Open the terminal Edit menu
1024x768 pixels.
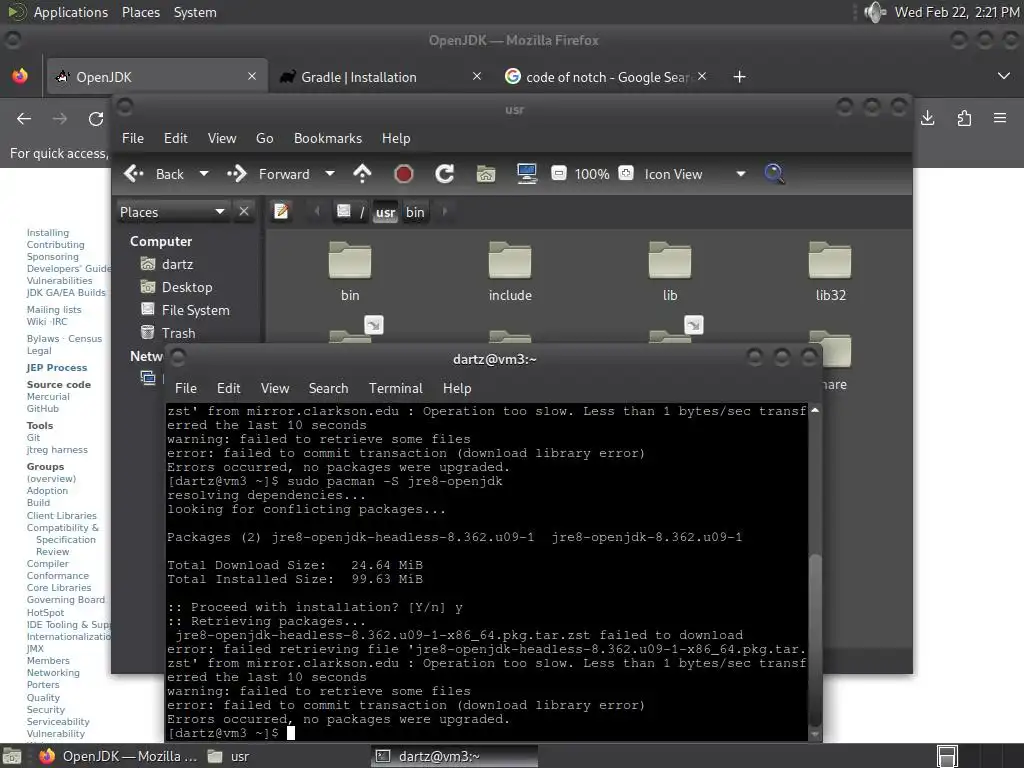click(x=229, y=389)
